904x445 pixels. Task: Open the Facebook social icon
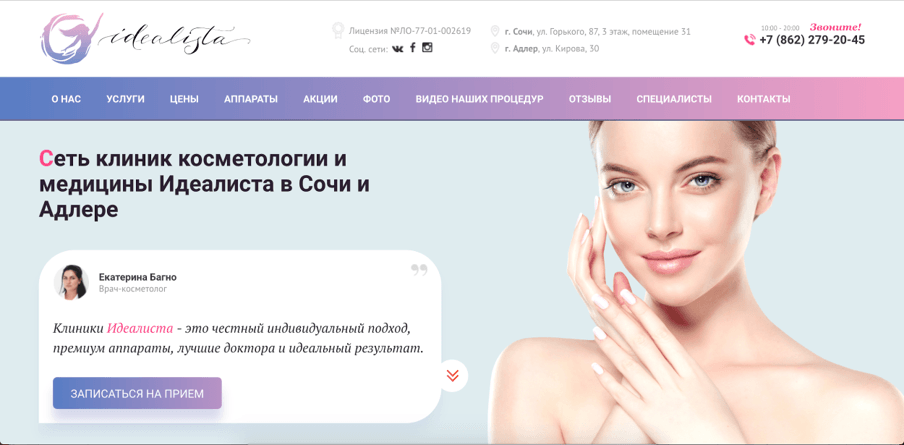413,48
